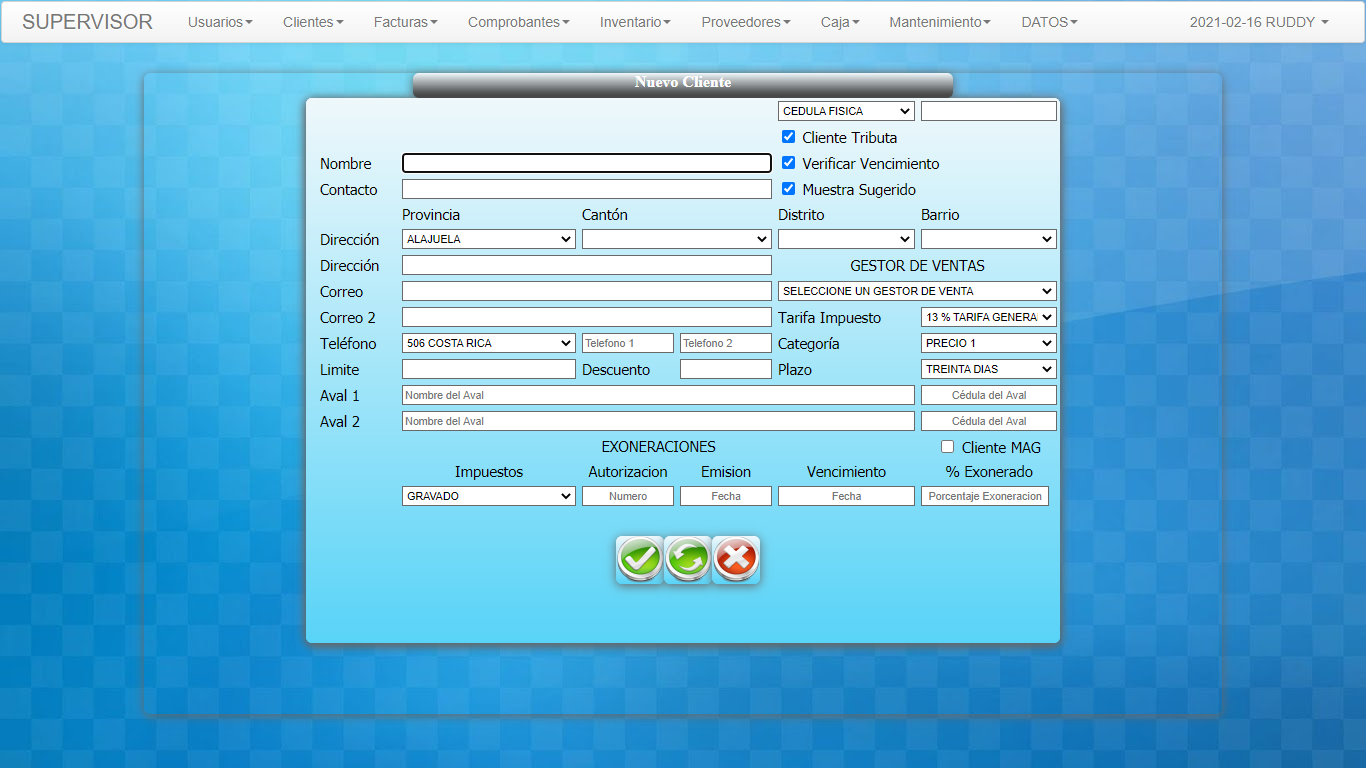Open the Gestor de Venta dropdown
This screenshot has width=1366, height=768.
917,291
